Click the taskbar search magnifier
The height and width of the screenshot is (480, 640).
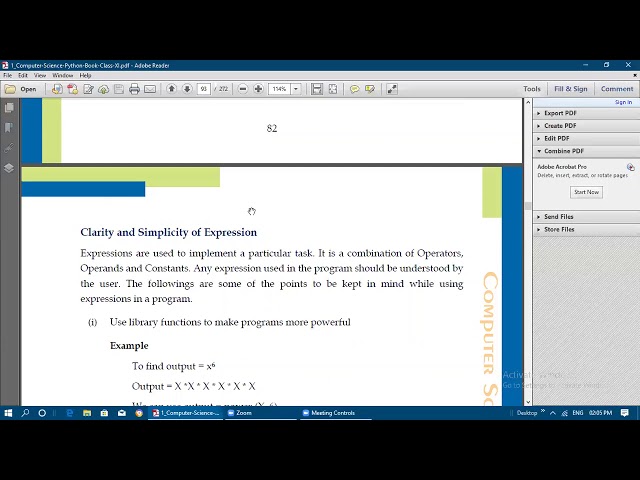25,413
